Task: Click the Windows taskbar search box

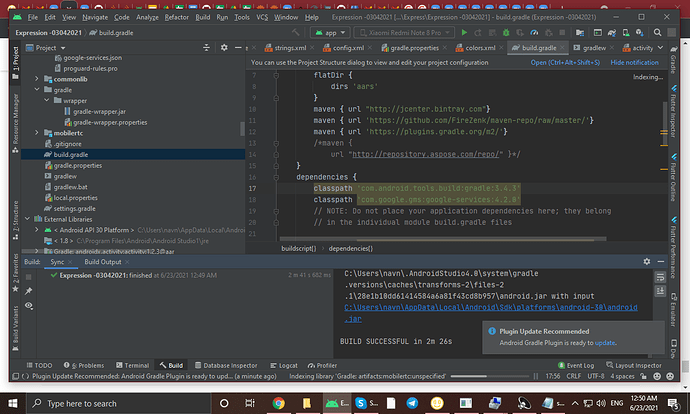Action: coord(100,403)
